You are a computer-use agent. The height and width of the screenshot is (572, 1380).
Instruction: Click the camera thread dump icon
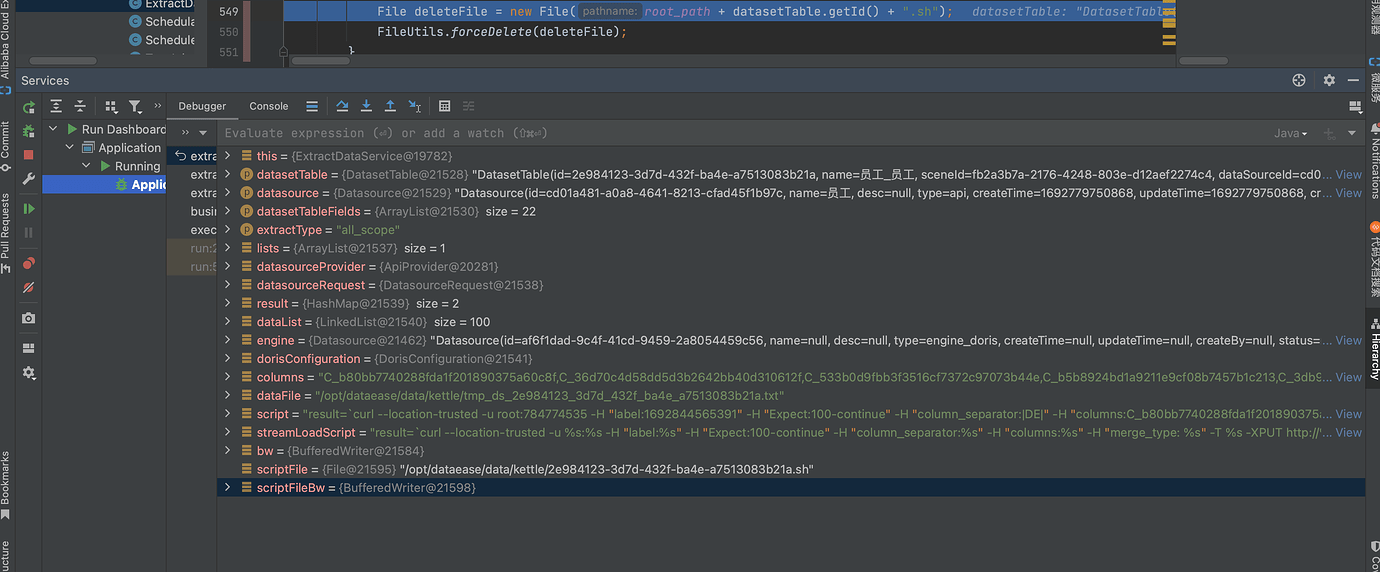[x=29, y=318]
